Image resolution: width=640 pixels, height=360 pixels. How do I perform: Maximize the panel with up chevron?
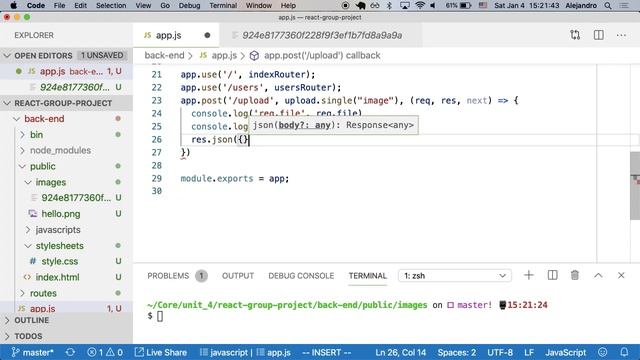pos(598,276)
